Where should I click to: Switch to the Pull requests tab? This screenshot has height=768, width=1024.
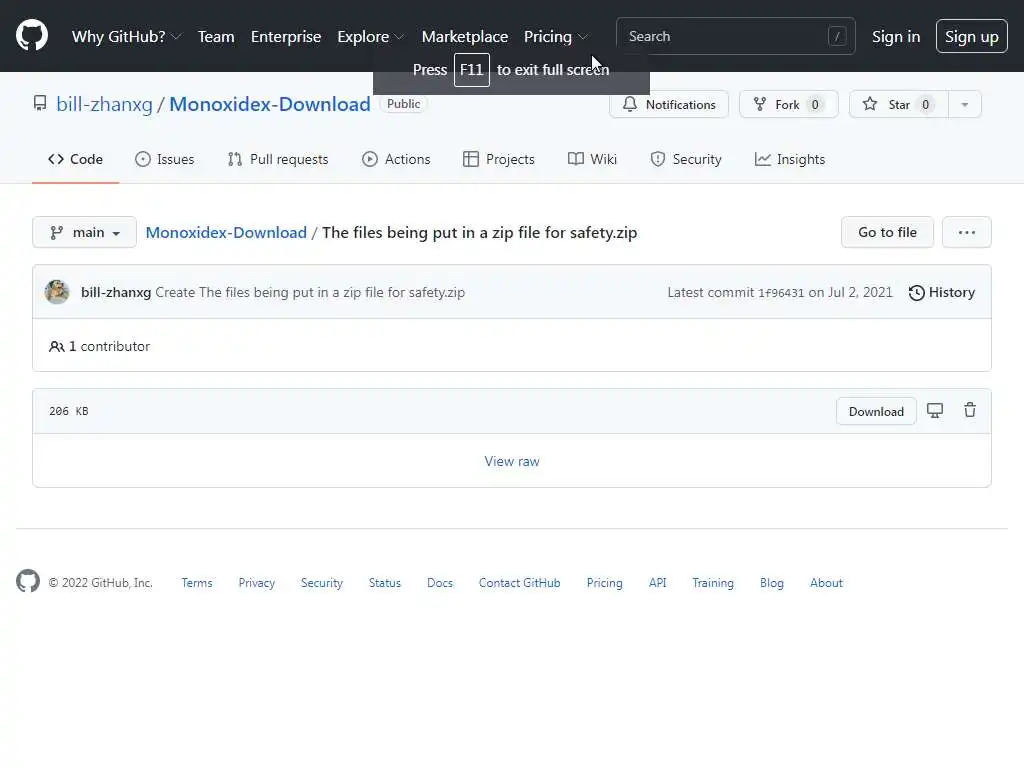coord(278,159)
